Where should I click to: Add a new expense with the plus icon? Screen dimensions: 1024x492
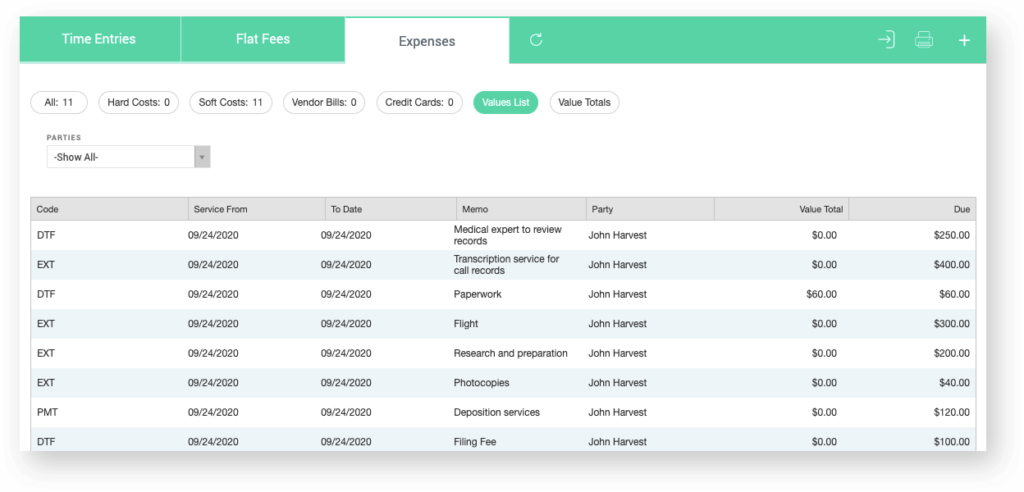click(x=964, y=41)
